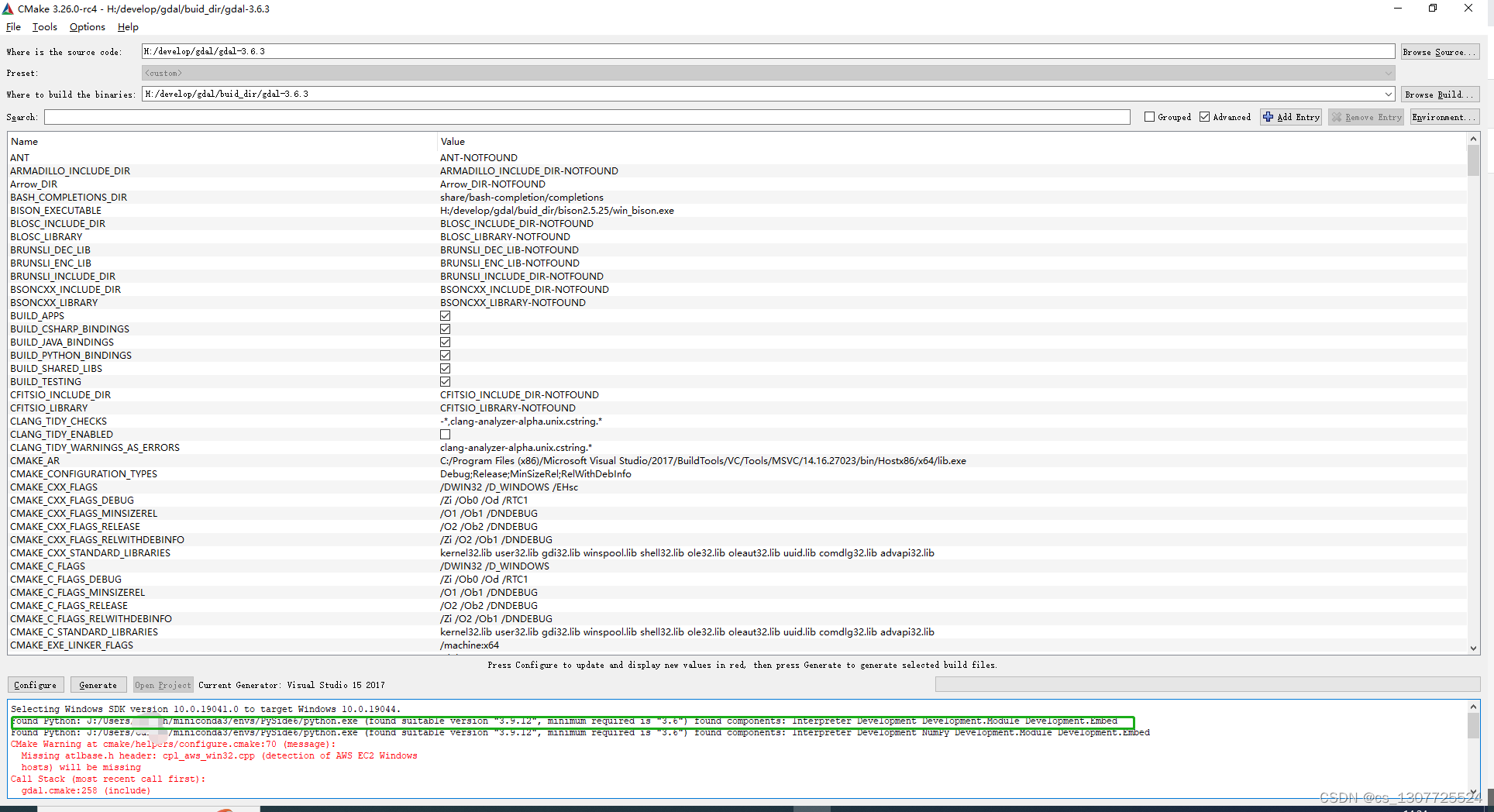Open the Tools menu
This screenshot has width=1494, height=812.
point(45,27)
